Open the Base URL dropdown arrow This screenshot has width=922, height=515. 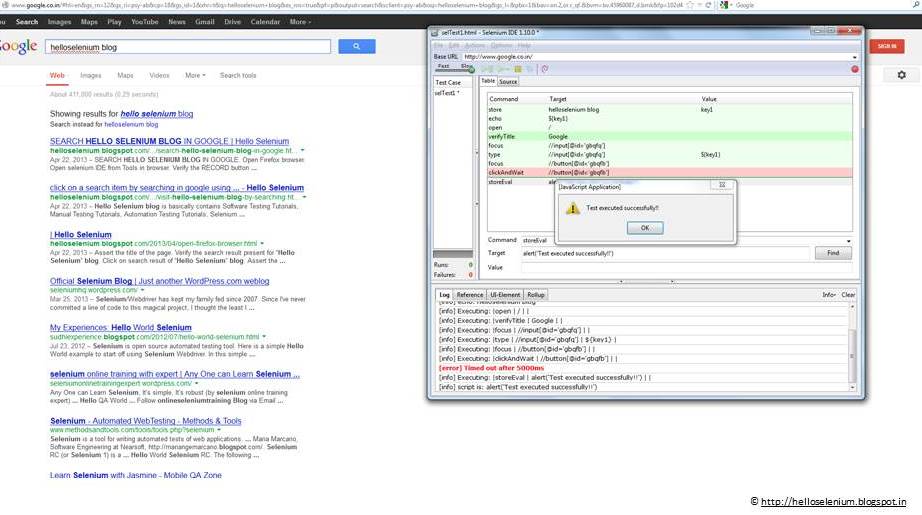click(854, 57)
